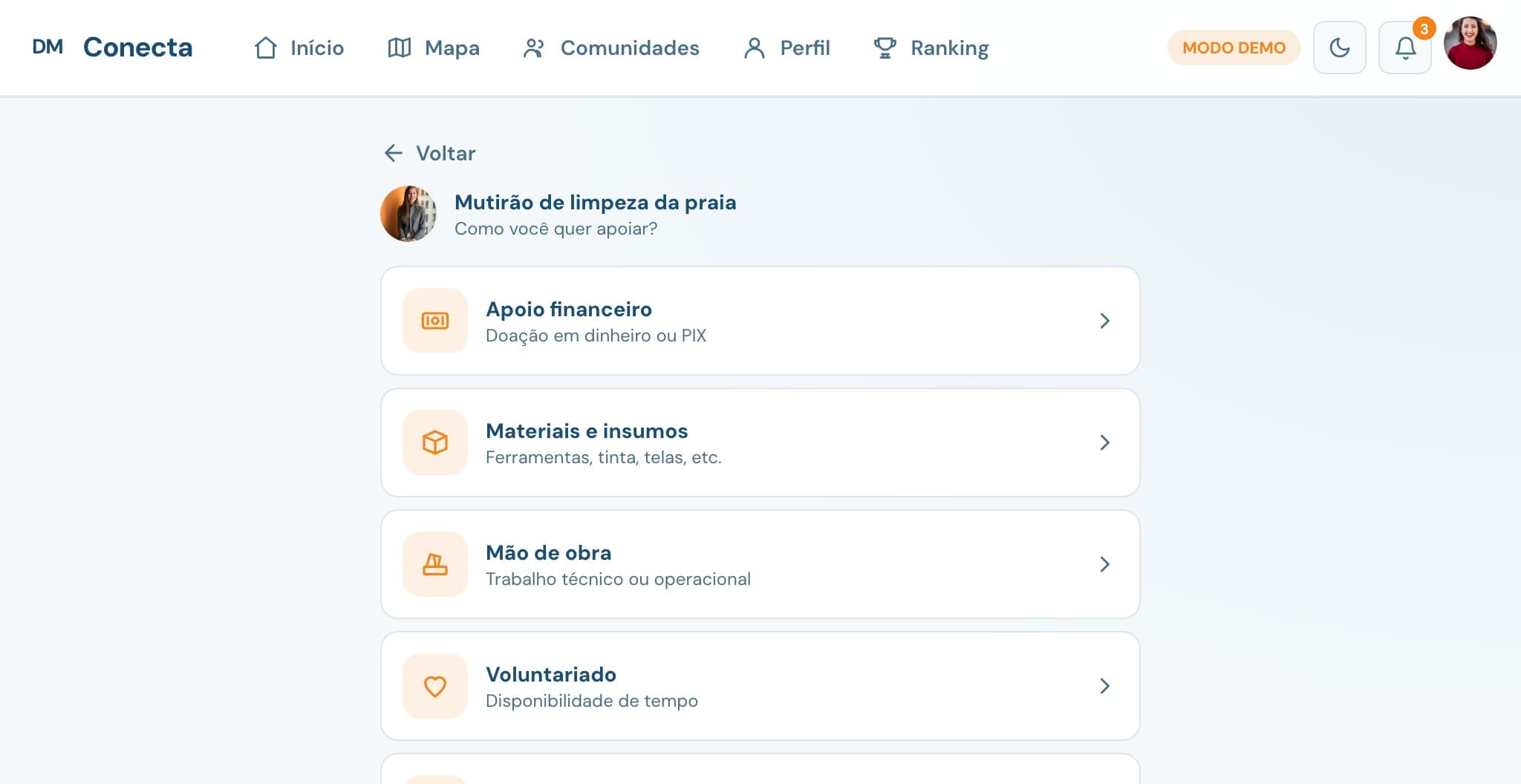Image resolution: width=1521 pixels, height=784 pixels.
Task: Click the text Disponibilidade de tempo
Action: click(592, 701)
